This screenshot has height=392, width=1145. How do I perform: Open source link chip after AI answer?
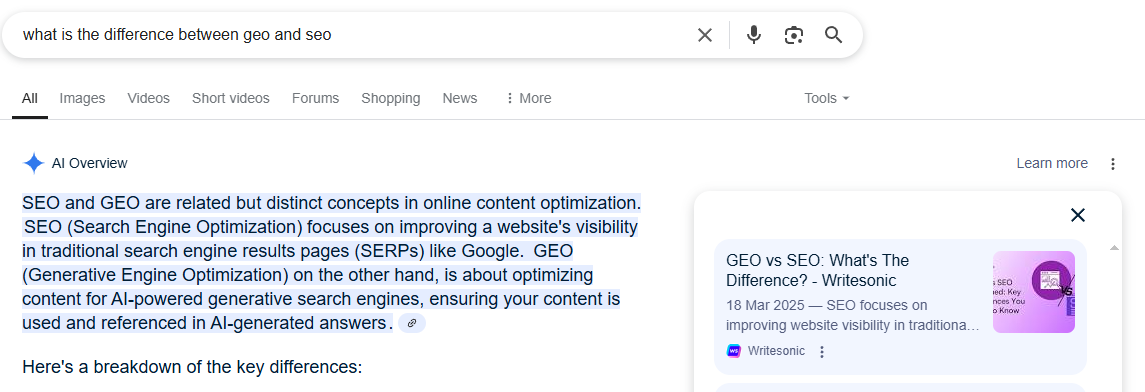[412, 323]
